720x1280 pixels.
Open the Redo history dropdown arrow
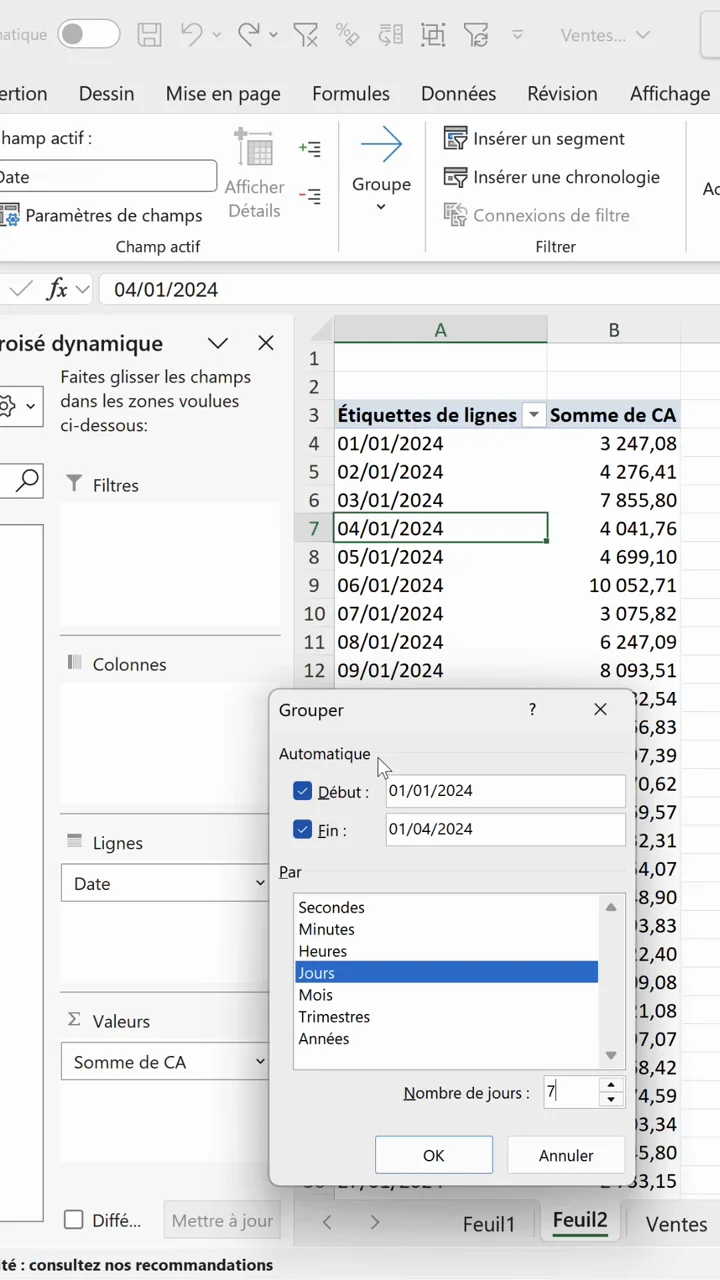pos(275,35)
